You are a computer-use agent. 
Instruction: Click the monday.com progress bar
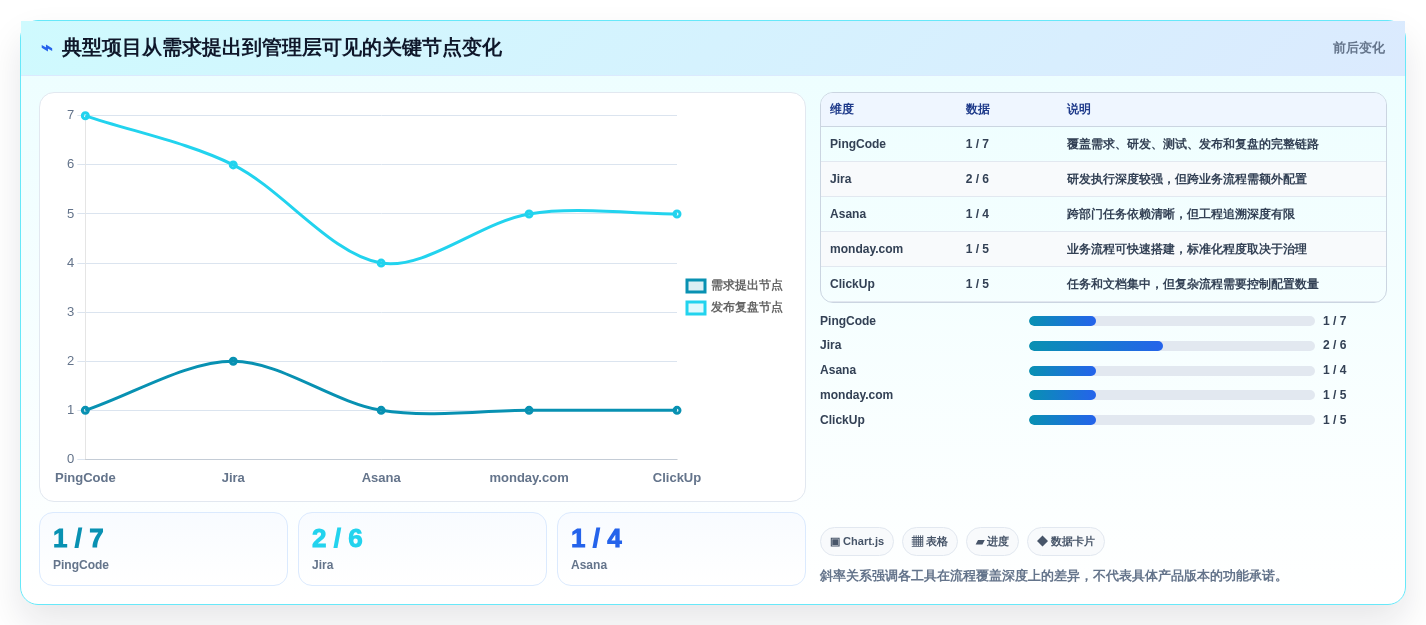(x=1172, y=395)
